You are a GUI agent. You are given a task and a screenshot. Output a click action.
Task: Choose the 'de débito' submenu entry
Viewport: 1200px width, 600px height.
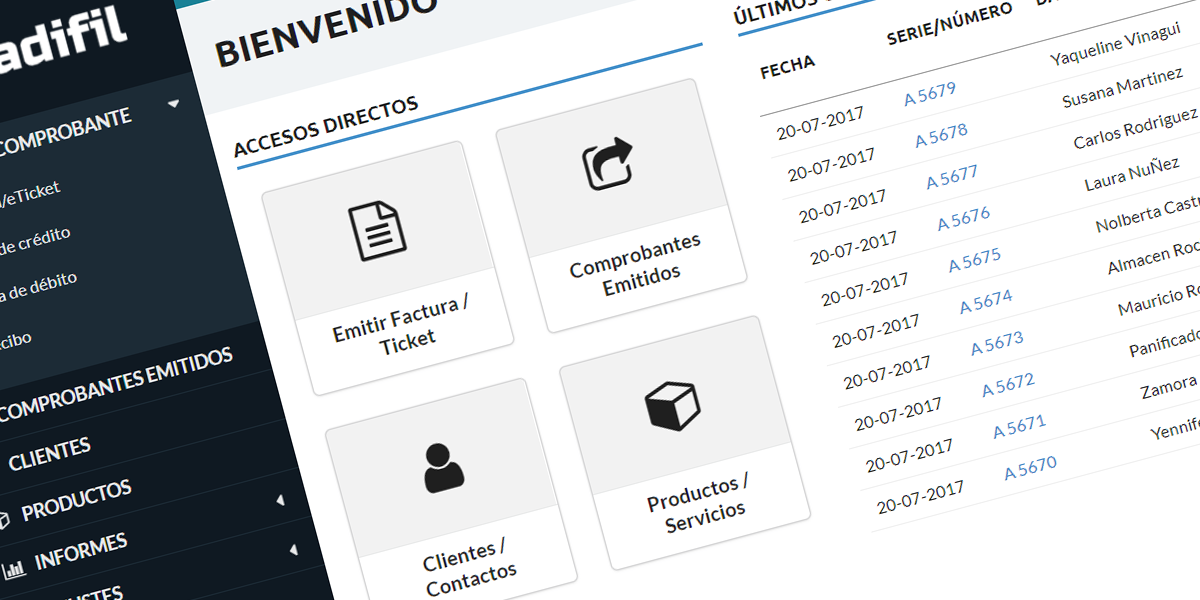pyautogui.click(x=38, y=287)
